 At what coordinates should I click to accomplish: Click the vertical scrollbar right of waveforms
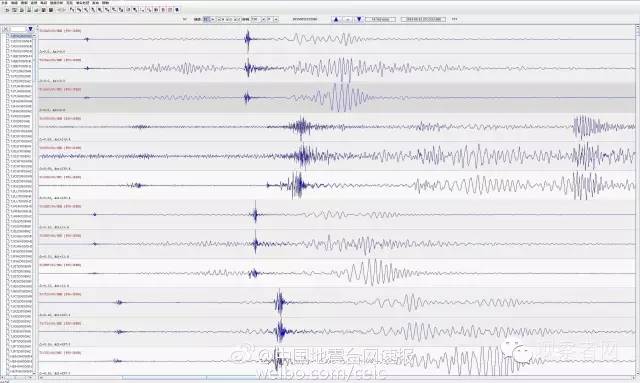[x=637, y=200]
